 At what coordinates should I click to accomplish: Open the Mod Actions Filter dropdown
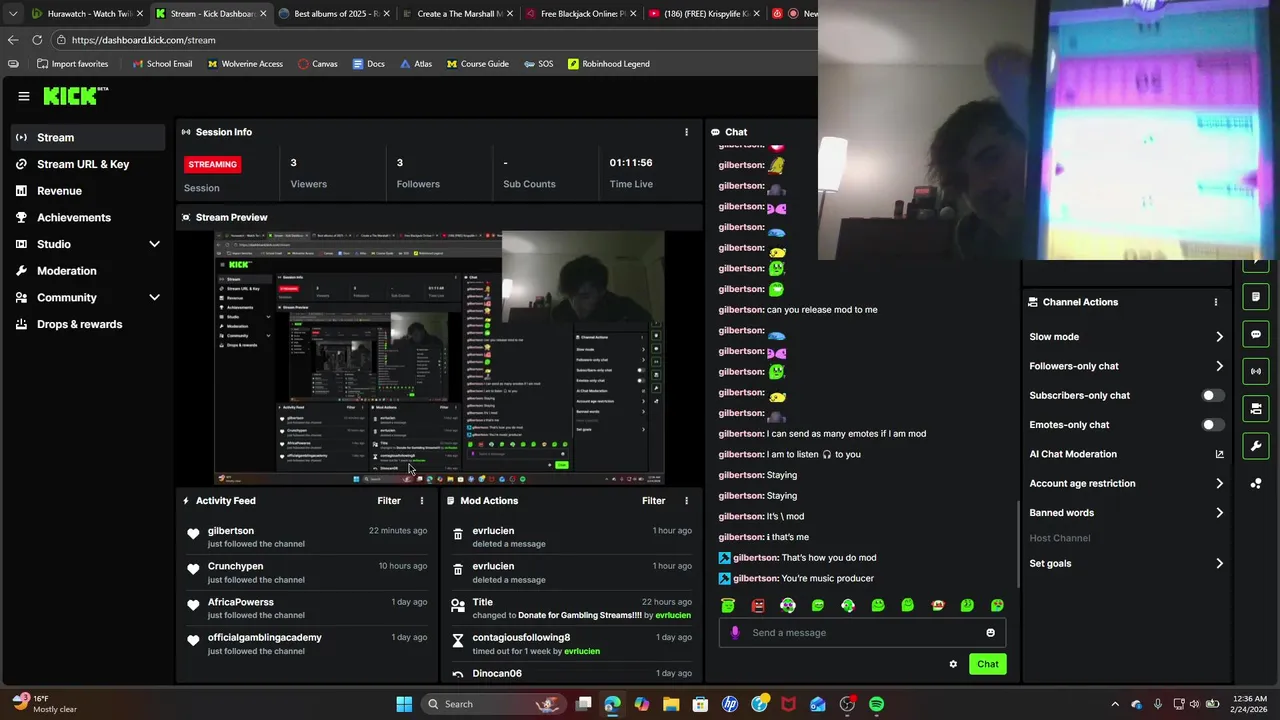(653, 501)
